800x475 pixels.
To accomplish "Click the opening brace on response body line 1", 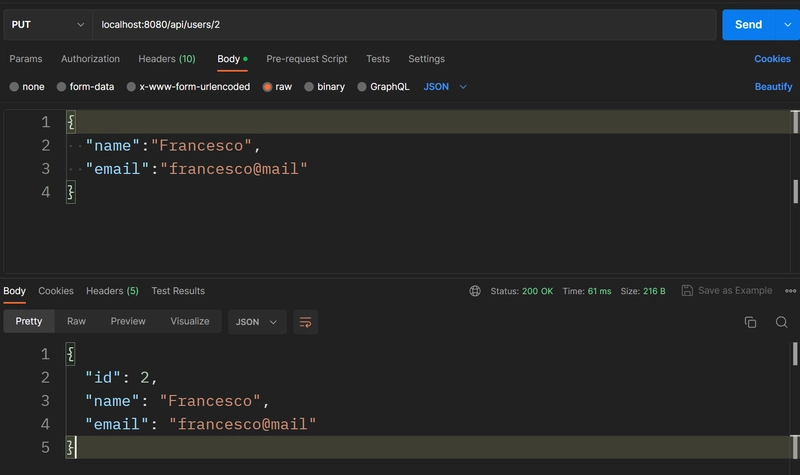I will point(70,354).
